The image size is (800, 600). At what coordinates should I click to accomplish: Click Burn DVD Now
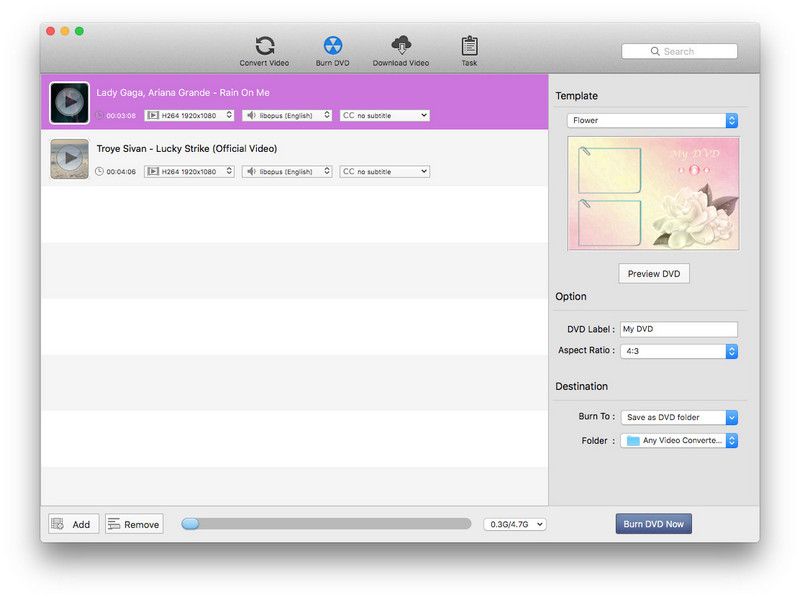[654, 524]
